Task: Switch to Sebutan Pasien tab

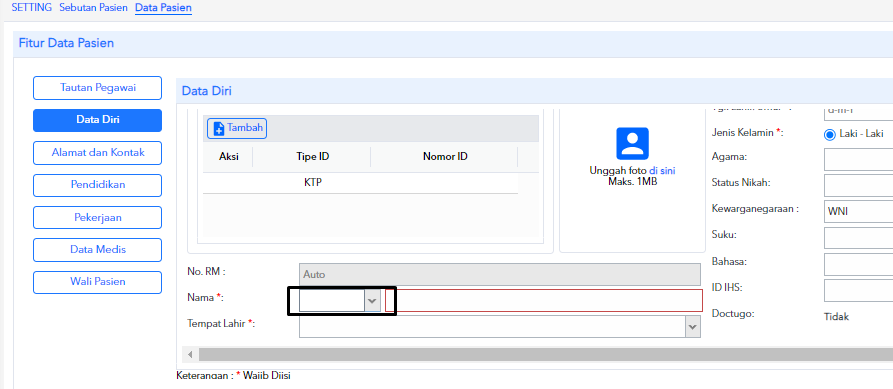Action: [93, 8]
